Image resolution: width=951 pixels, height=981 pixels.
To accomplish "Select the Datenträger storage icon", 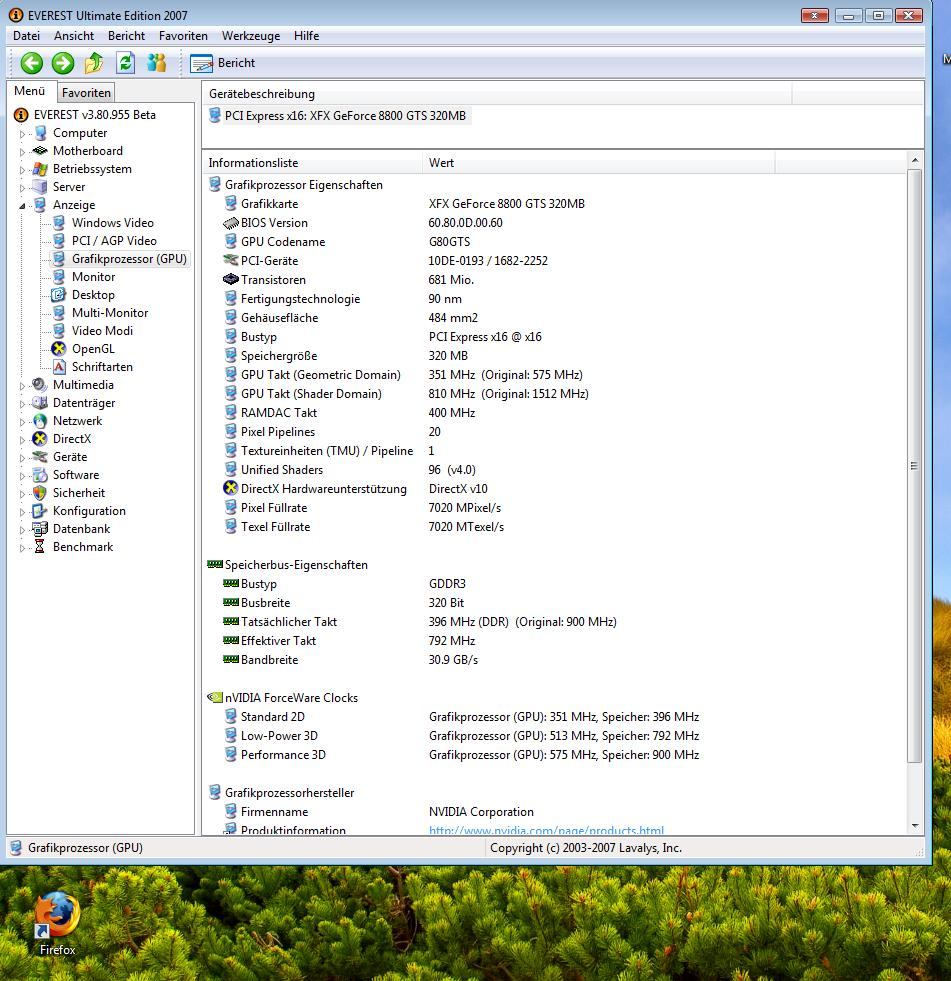I will tap(40, 403).
